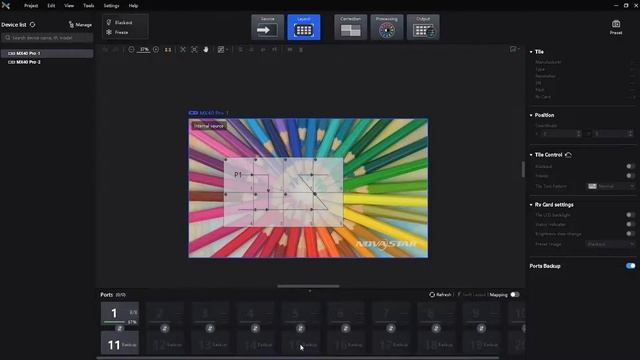Open the Tools menu
The image size is (640, 360).
coord(89,6)
